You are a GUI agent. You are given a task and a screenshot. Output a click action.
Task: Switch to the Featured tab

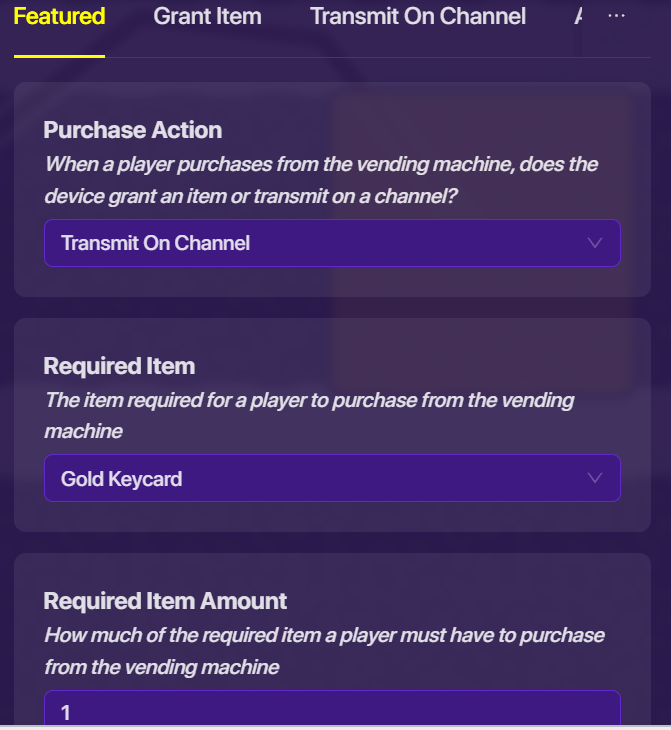pos(59,17)
